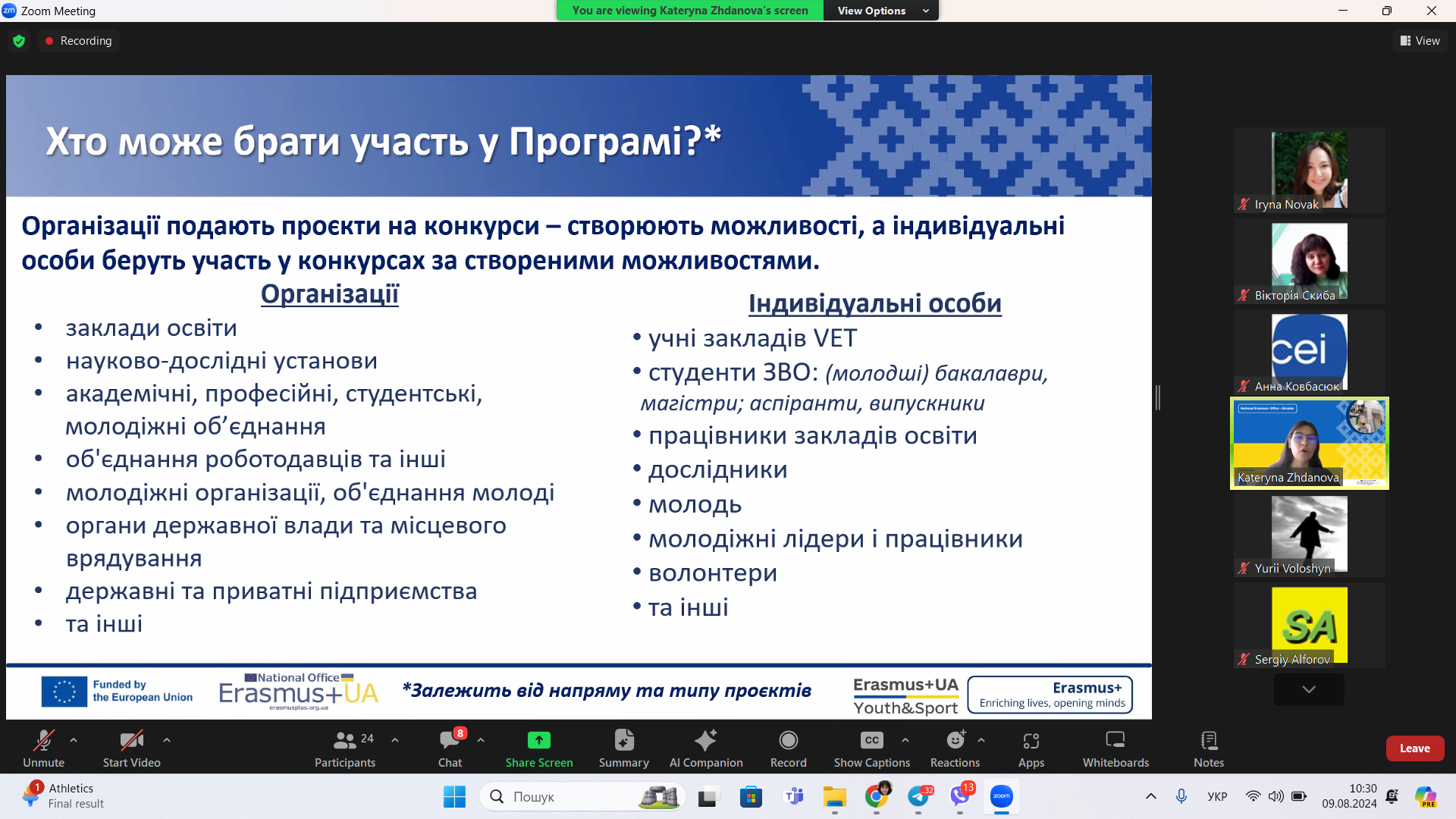Unmute the microphone

coord(43,748)
